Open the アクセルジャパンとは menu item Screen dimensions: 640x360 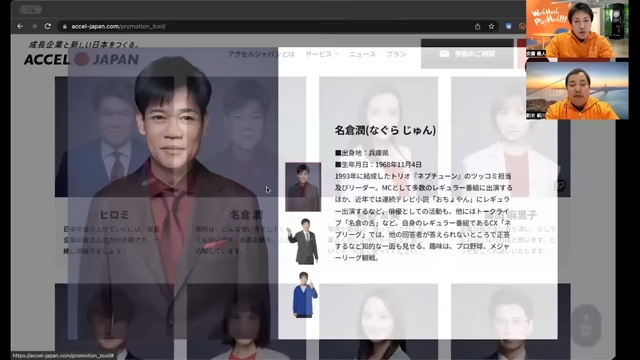261,54
